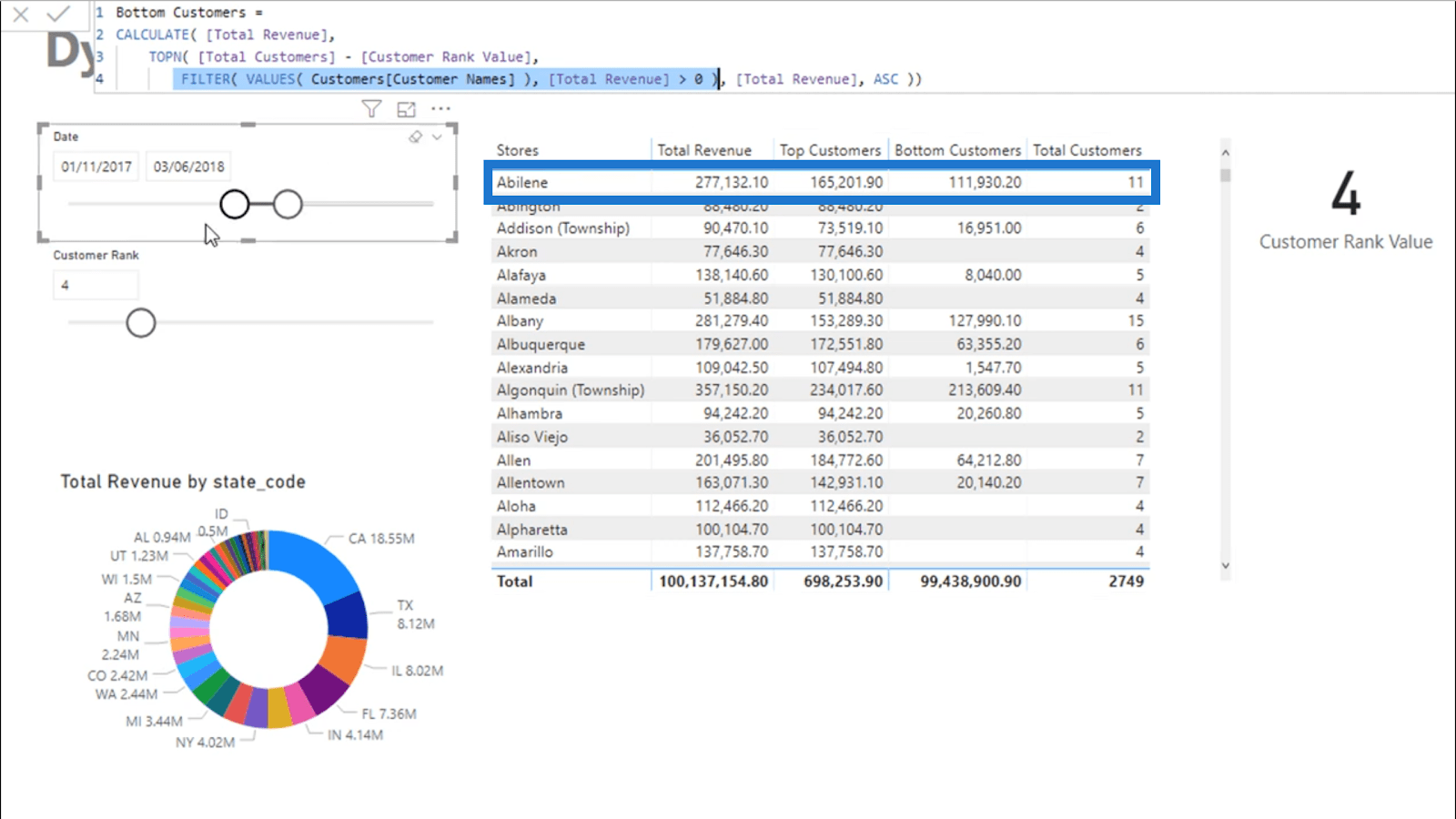Open the visual filter funnel icon
Screen dimensions: 1456x819
(x=371, y=109)
